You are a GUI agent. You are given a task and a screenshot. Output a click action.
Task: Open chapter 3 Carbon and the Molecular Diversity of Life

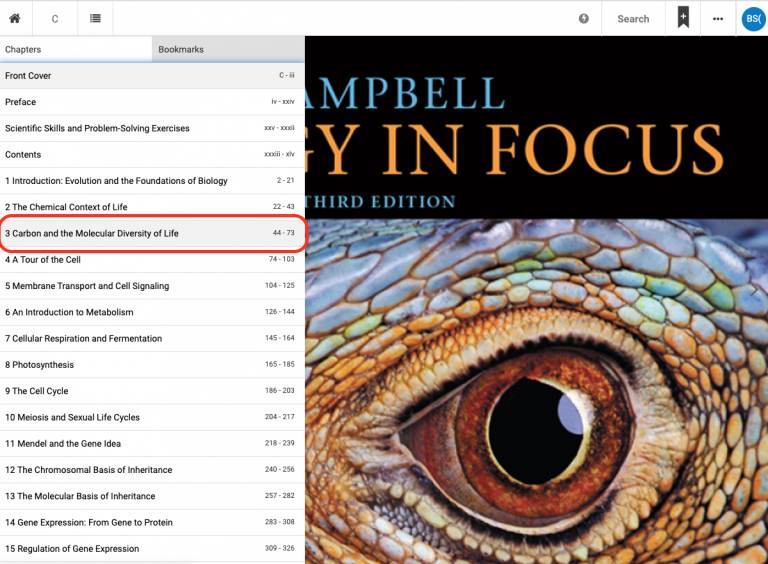coord(150,233)
